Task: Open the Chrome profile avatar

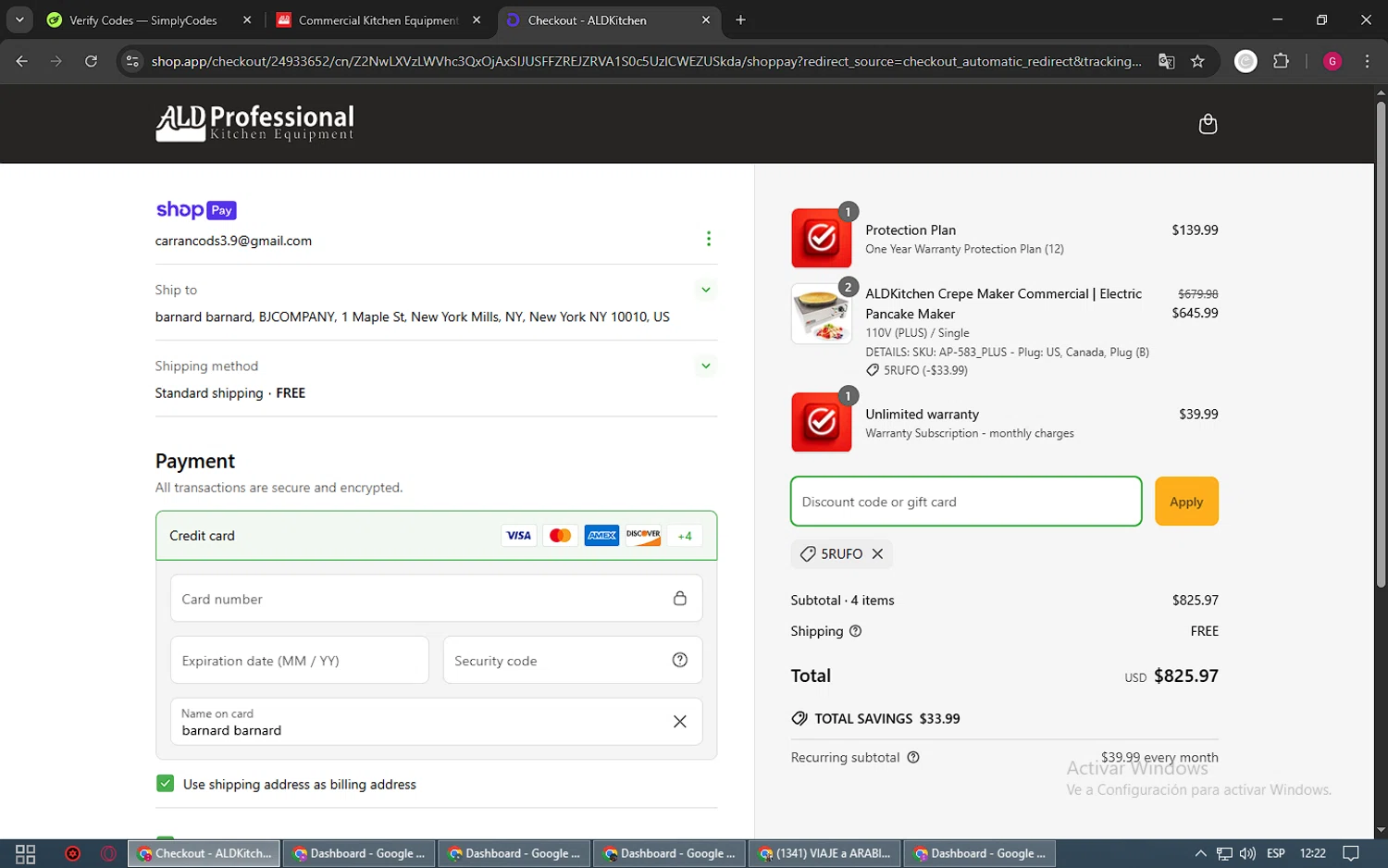Action: (x=1332, y=61)
